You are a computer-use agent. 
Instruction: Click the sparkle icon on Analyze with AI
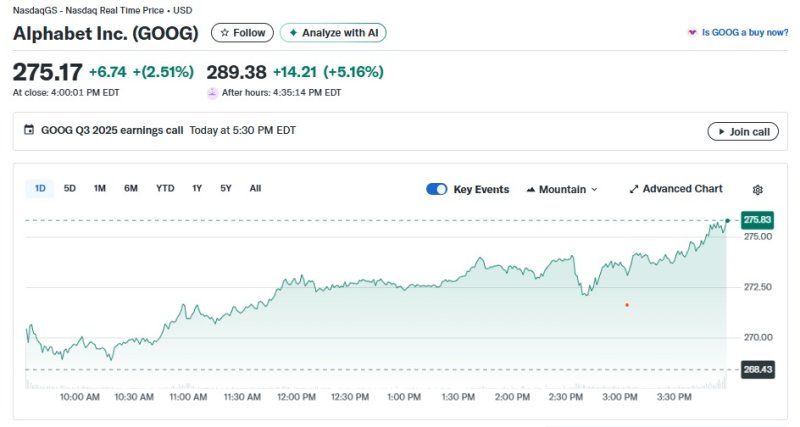[293, 33]
